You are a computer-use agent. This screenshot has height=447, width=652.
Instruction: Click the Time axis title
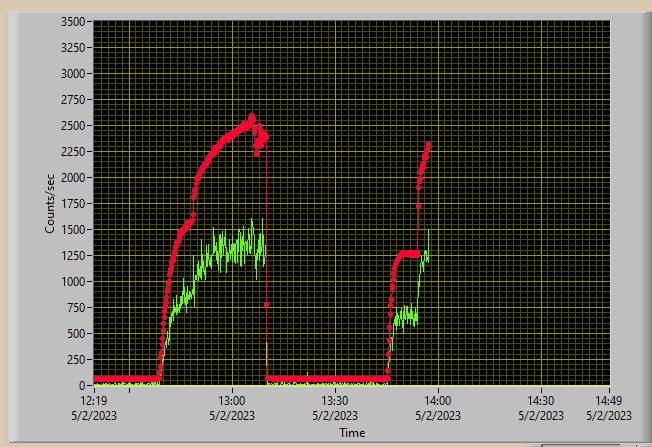click(352, 433)
